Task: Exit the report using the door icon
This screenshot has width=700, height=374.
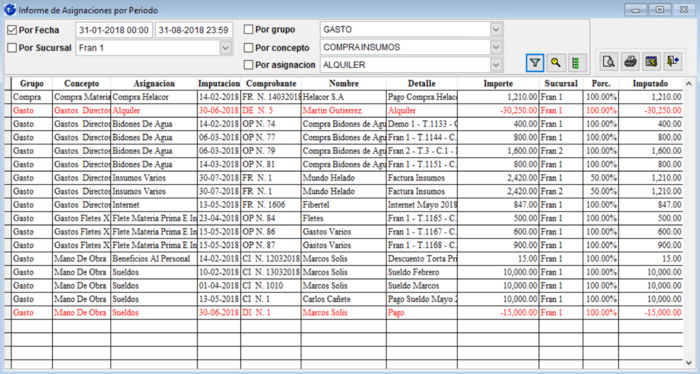Action: pos(673,62)
